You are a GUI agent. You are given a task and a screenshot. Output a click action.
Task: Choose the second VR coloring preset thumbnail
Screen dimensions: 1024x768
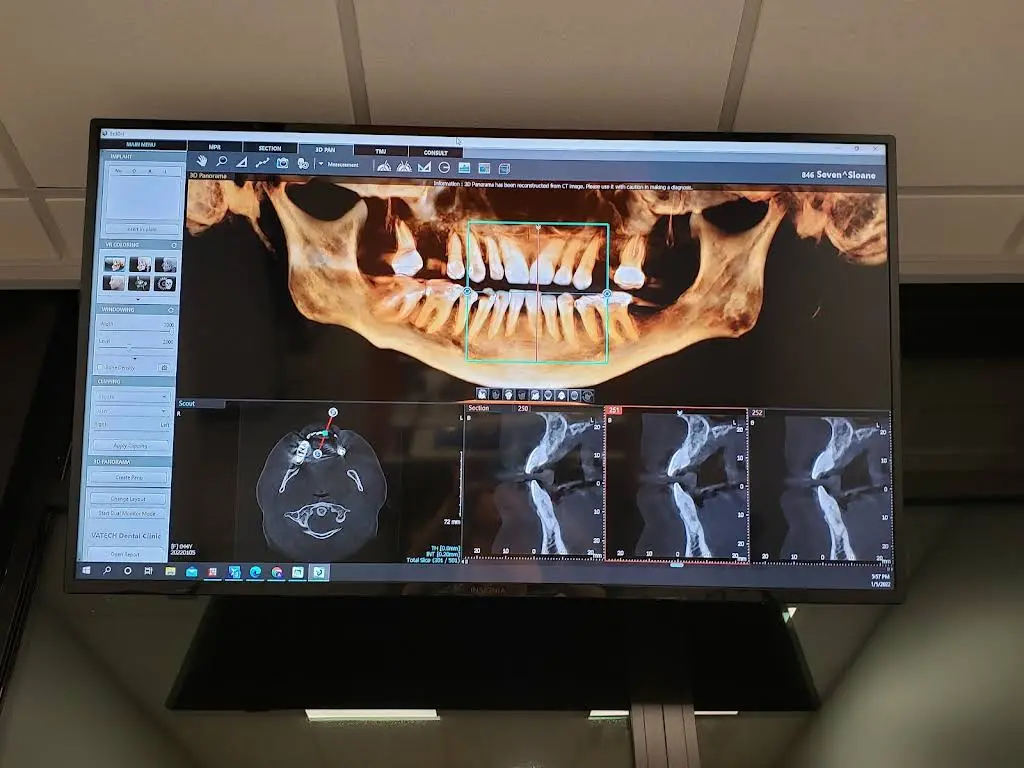coord(140,264)
